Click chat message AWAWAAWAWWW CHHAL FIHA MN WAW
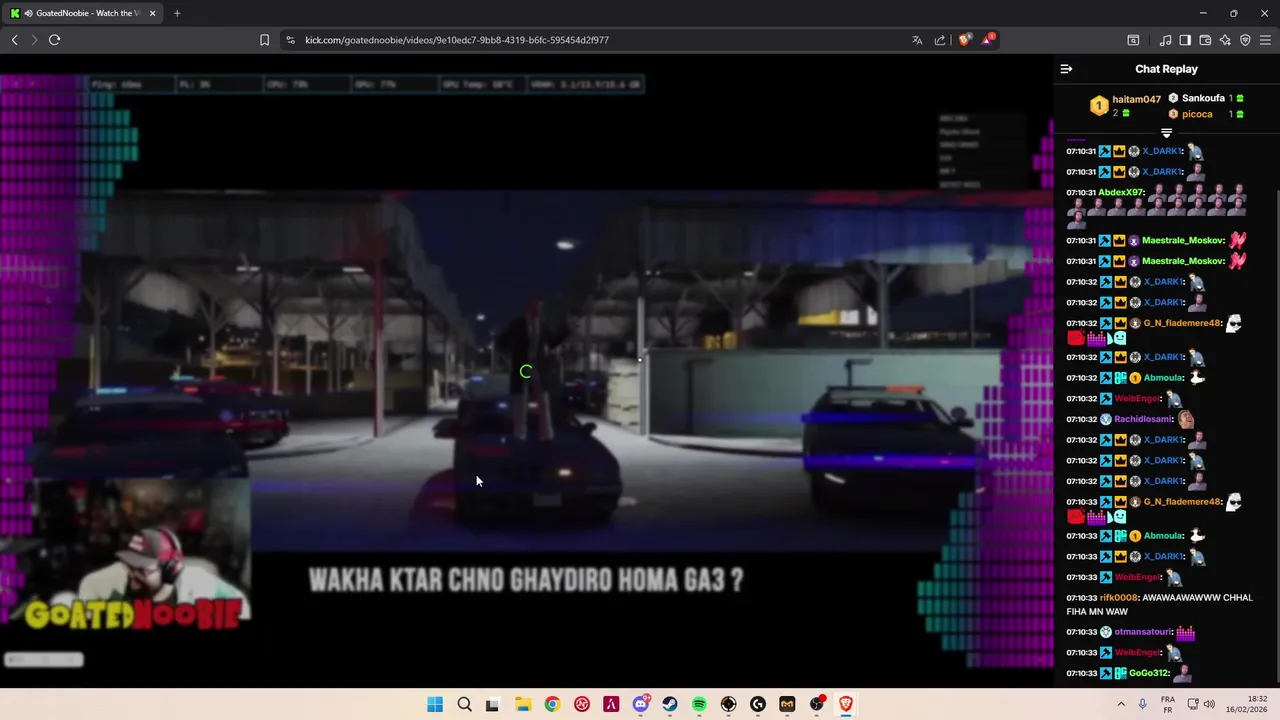Image resolution: width=1280 pixels, height=720 pixels. 1159,604
